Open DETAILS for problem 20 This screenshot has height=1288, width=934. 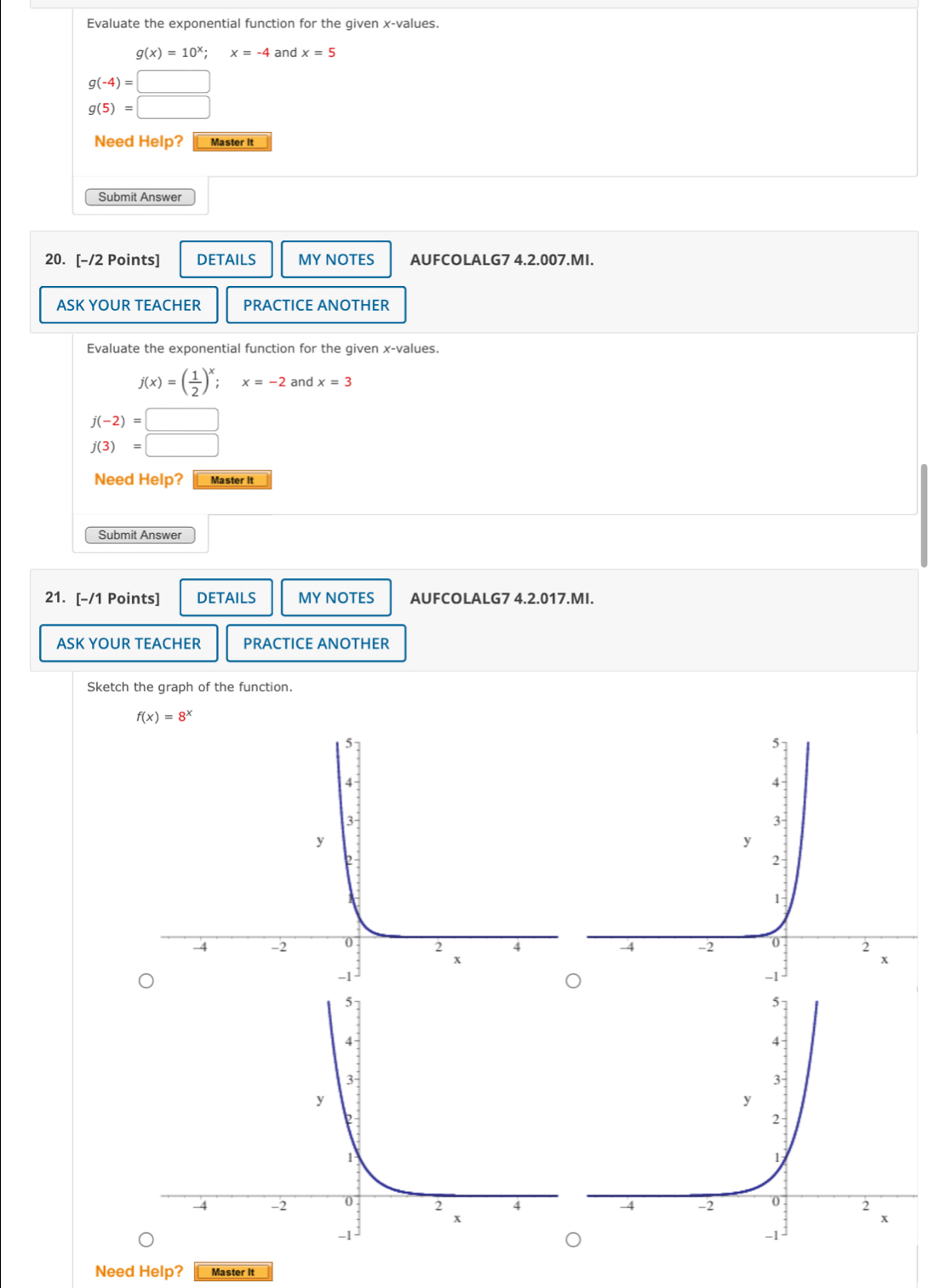click(226, 259)
